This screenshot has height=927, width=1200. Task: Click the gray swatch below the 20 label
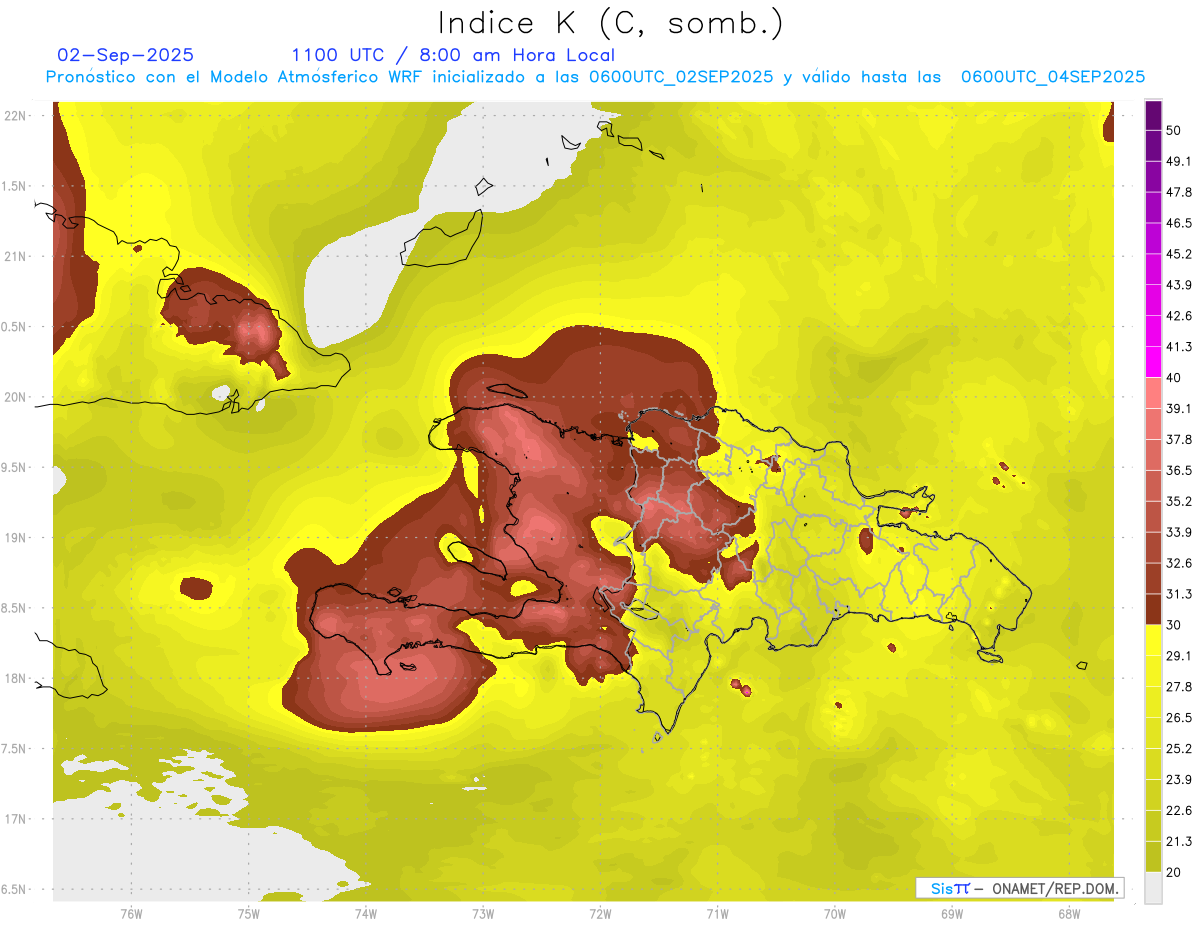(1153, 887)
